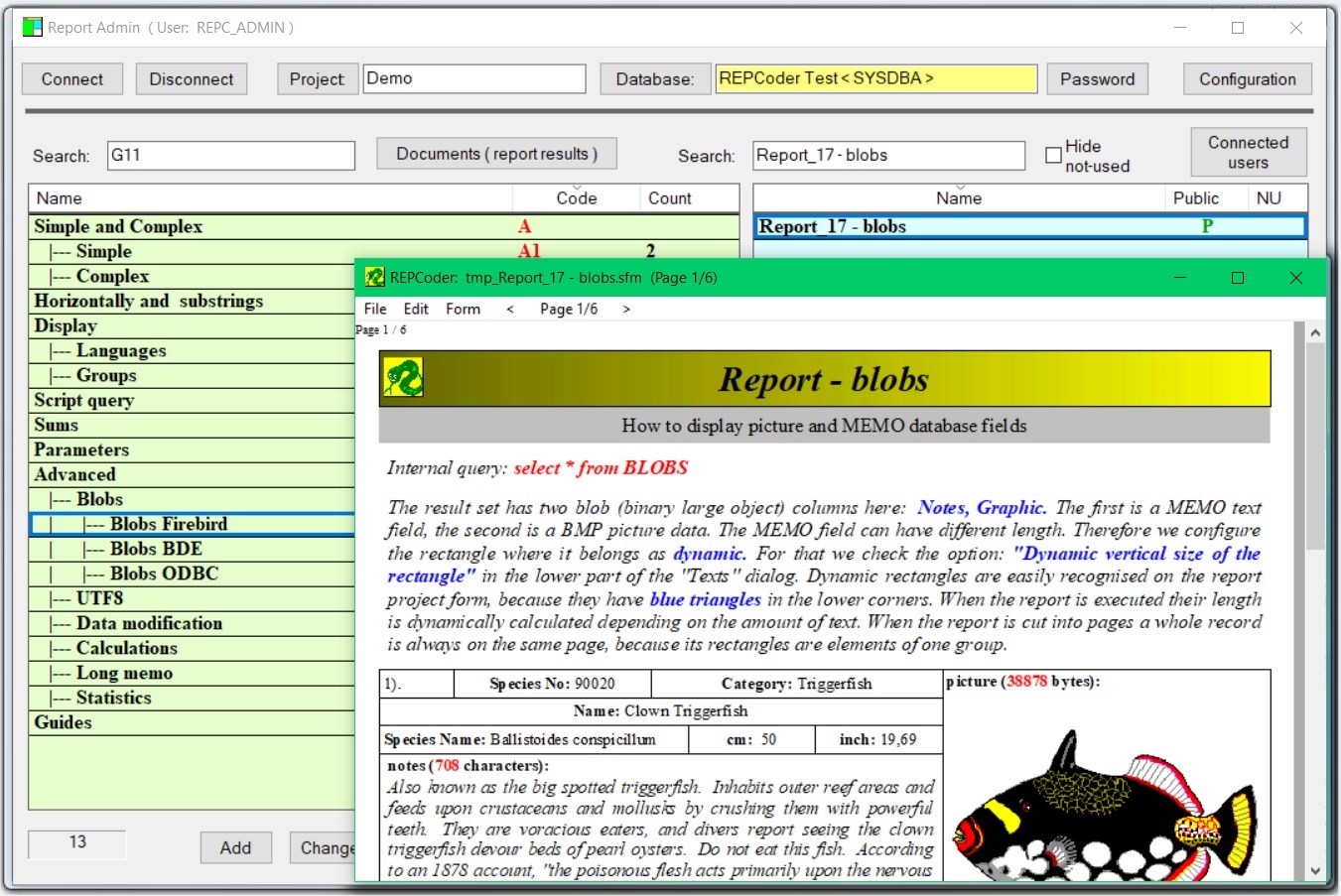Viewport: 1341px width, 896px height.
Task: Maximize the REPCoder preview window
Action: coord(1238,278)
